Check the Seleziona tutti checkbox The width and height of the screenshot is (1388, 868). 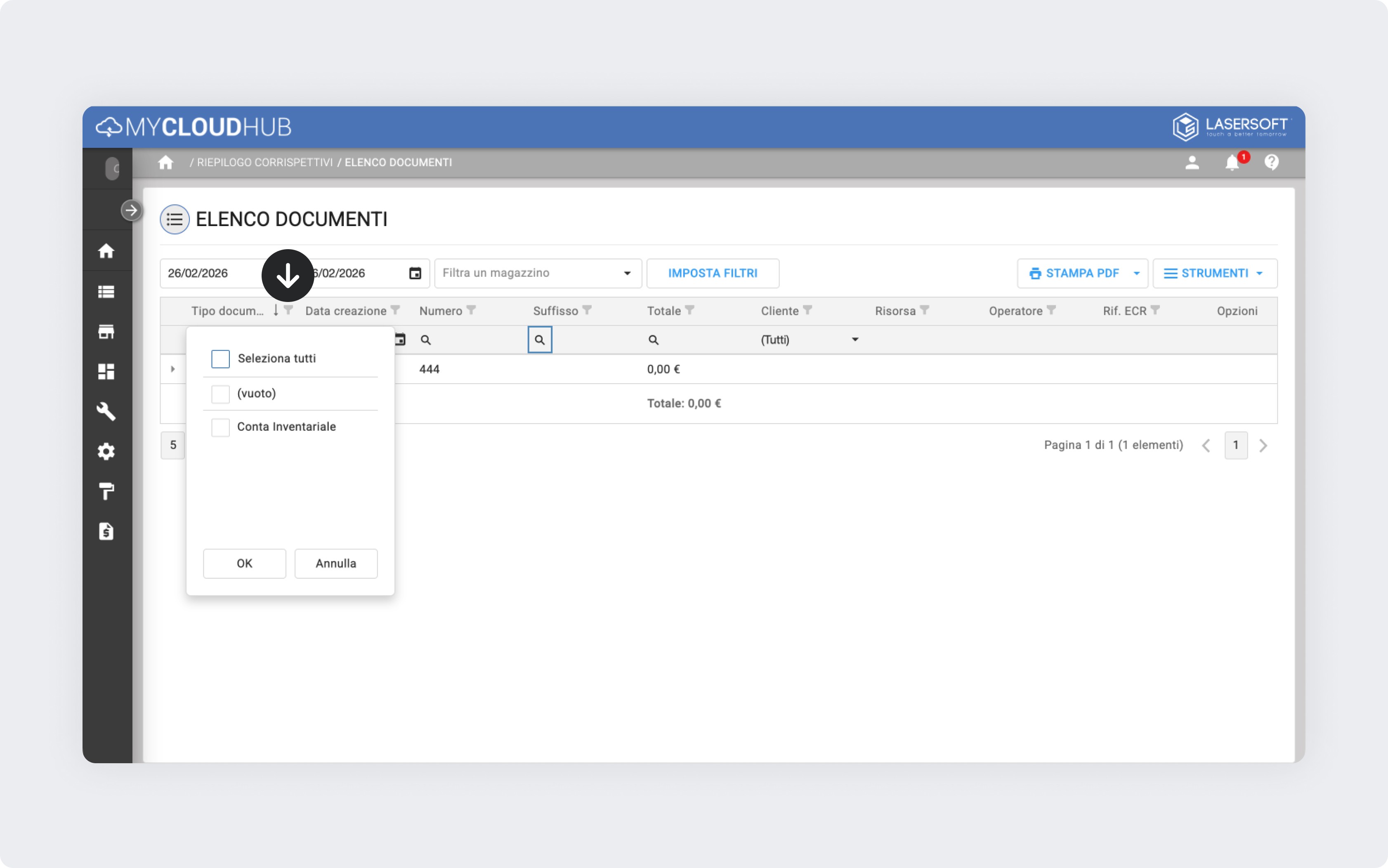click(x=220, y=359)
